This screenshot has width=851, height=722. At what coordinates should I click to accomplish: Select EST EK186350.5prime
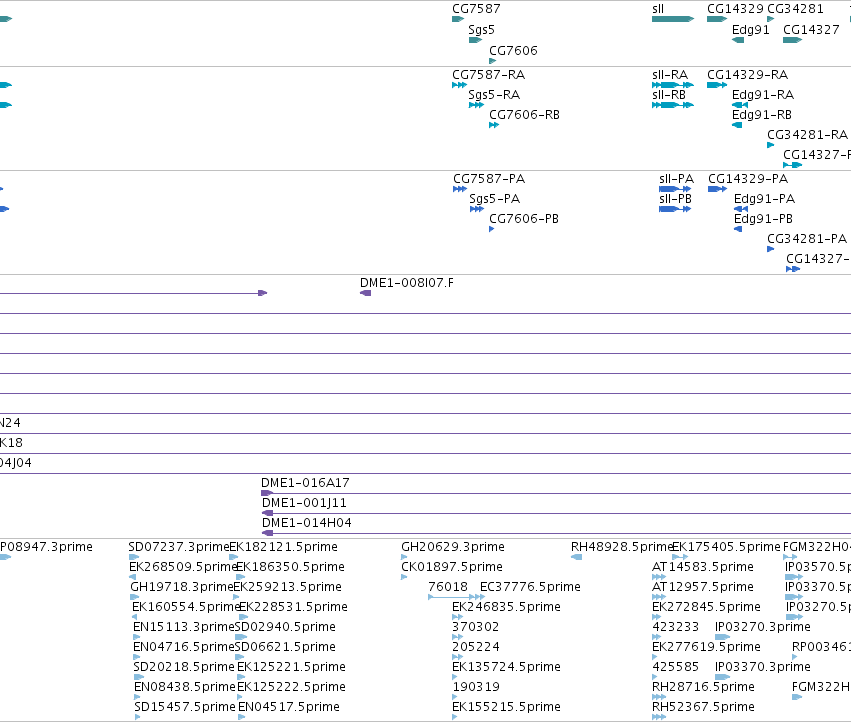290,567
